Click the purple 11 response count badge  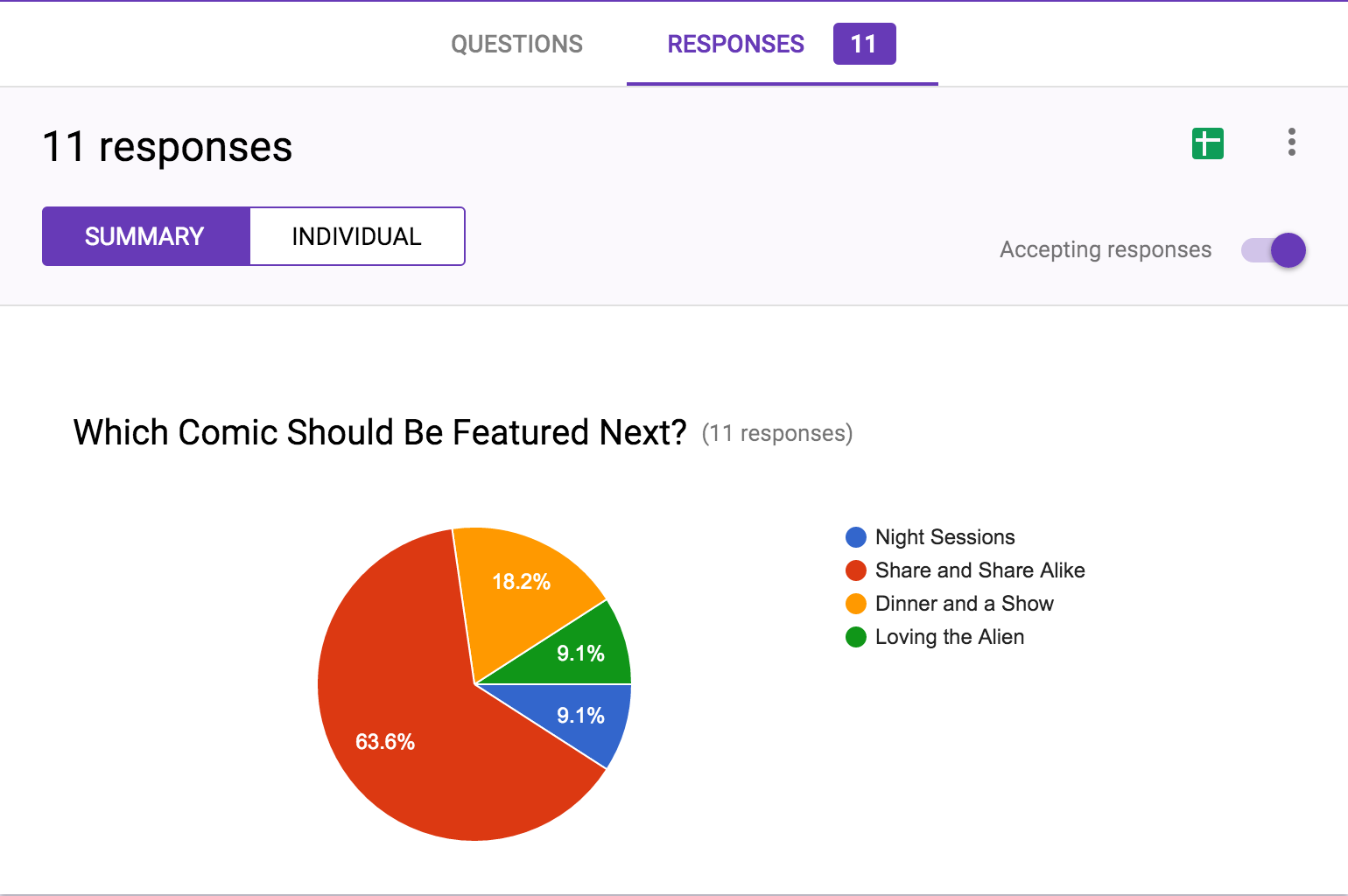864,44
